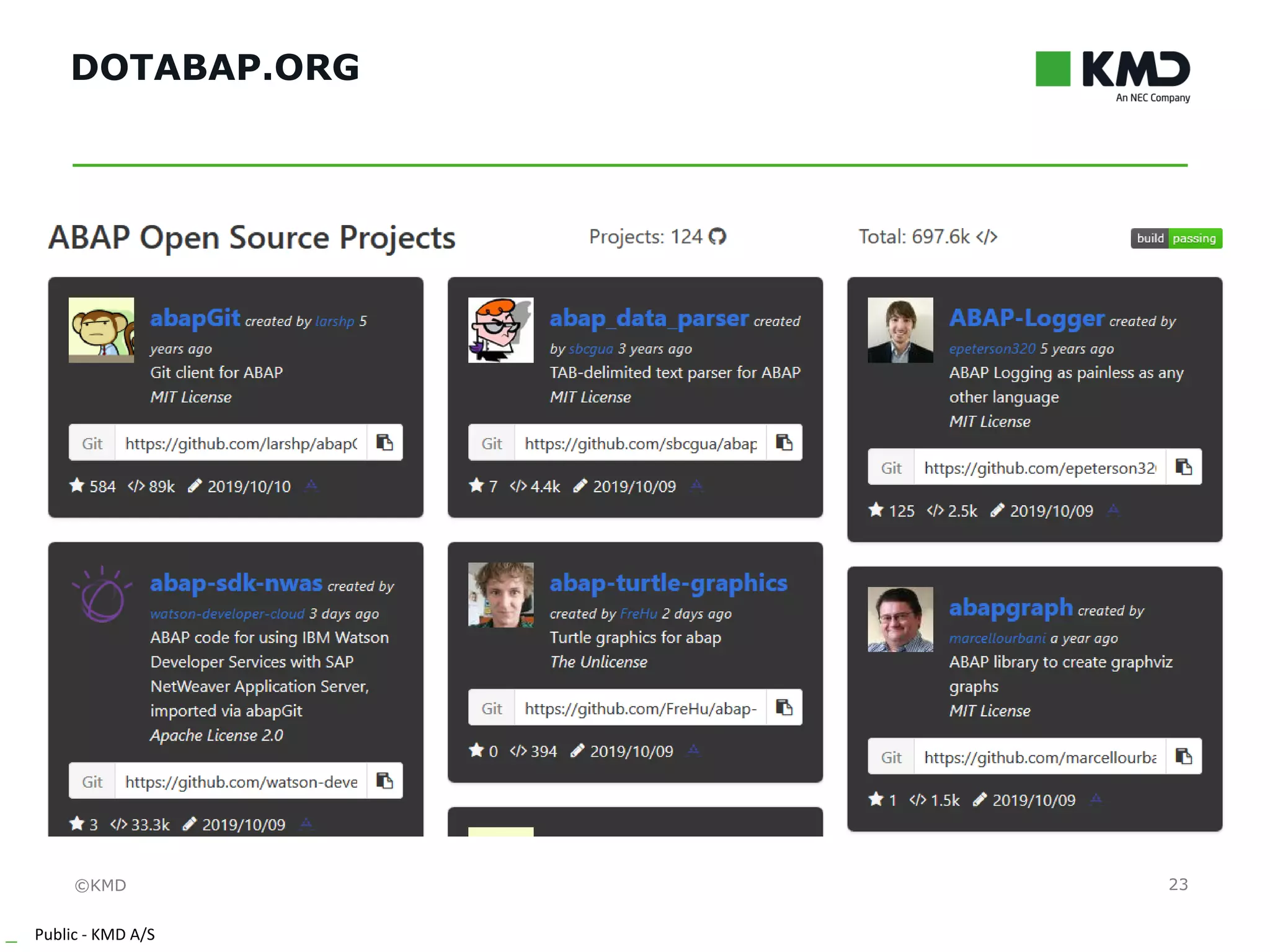This screenshot has height=952, width=1270.
Task: Click the star icon on abap-turtle-graphics card
Action: click(x=476, y=751)
